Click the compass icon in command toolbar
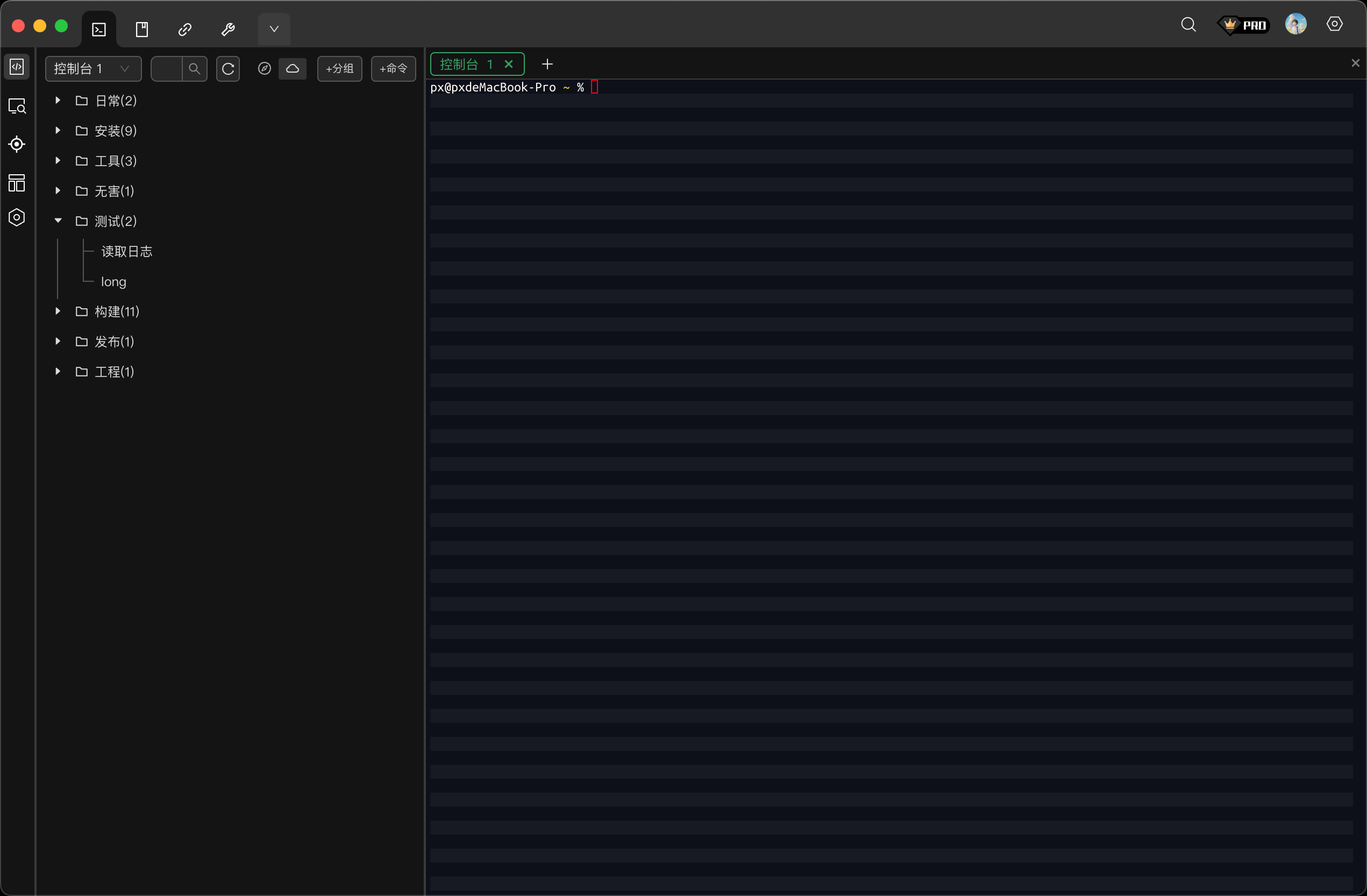Viewport: 1367px width, 896px height. [x=264, y=69]
